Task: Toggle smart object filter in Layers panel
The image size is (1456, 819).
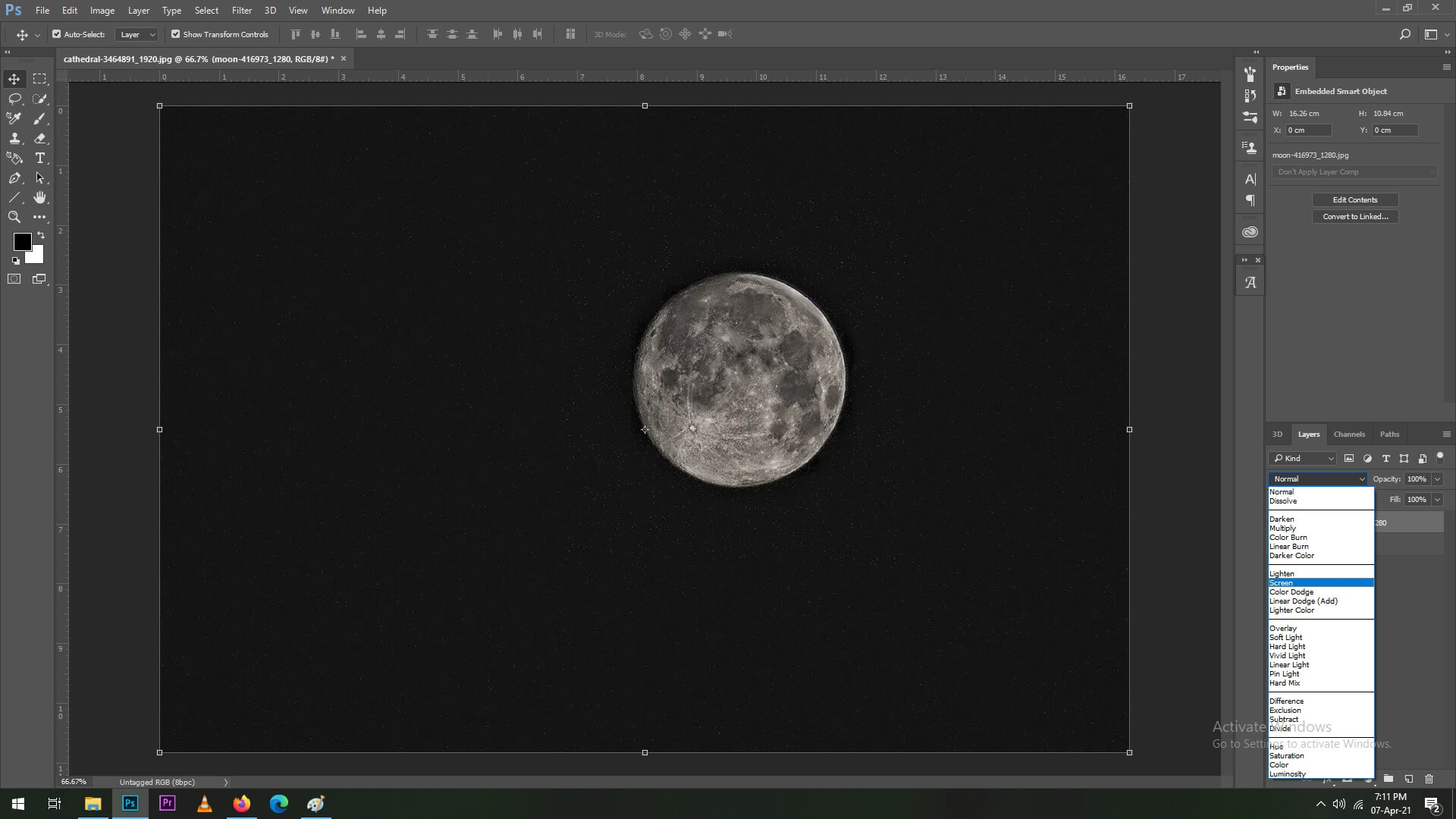Action: click(x=1422, y=458)
